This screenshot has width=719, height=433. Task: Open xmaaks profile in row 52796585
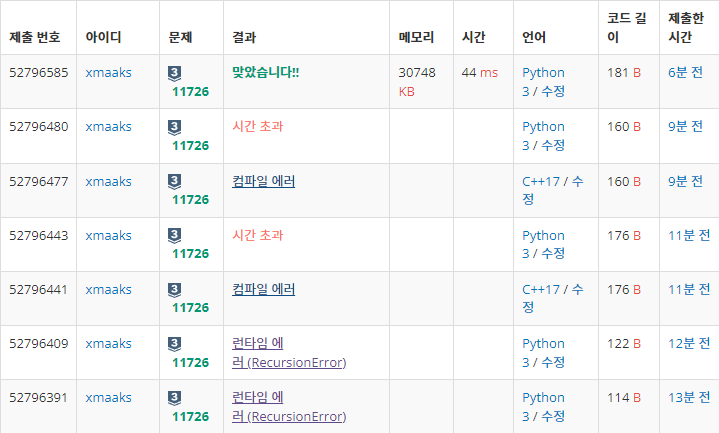tap(109, 72)
